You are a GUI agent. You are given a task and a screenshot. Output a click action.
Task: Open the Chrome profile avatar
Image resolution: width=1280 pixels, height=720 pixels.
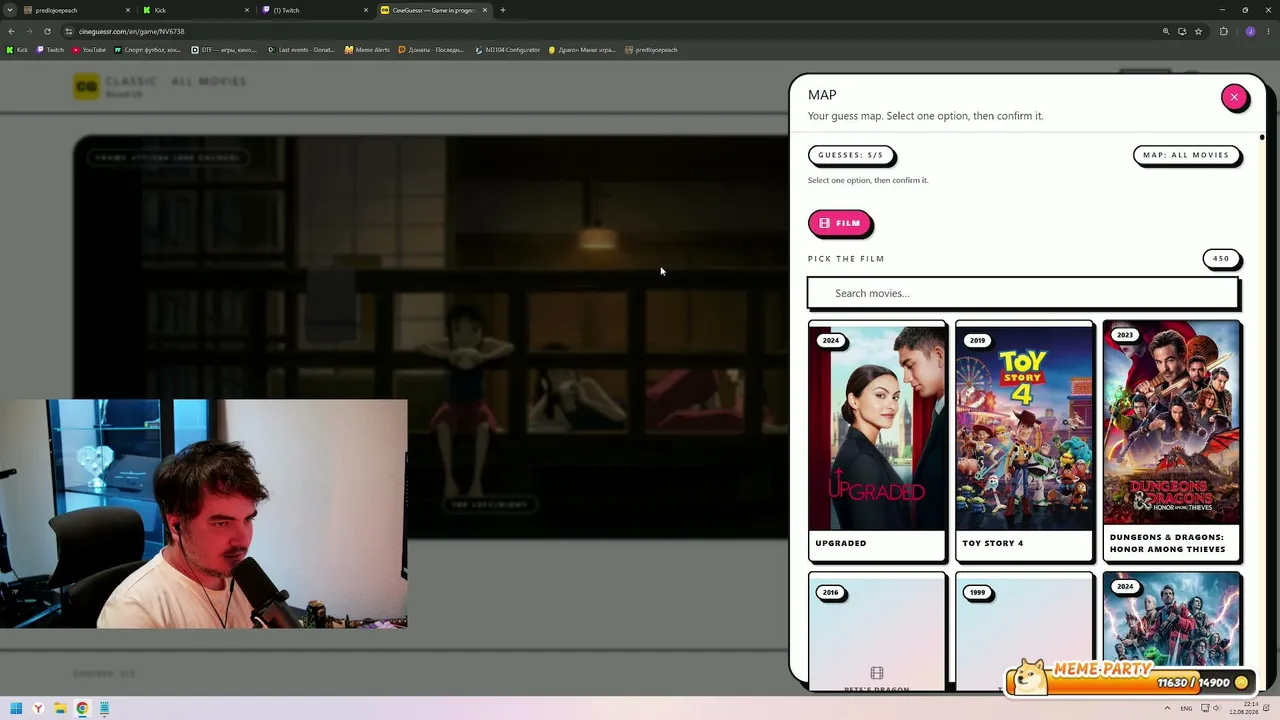pos(1250,31)
